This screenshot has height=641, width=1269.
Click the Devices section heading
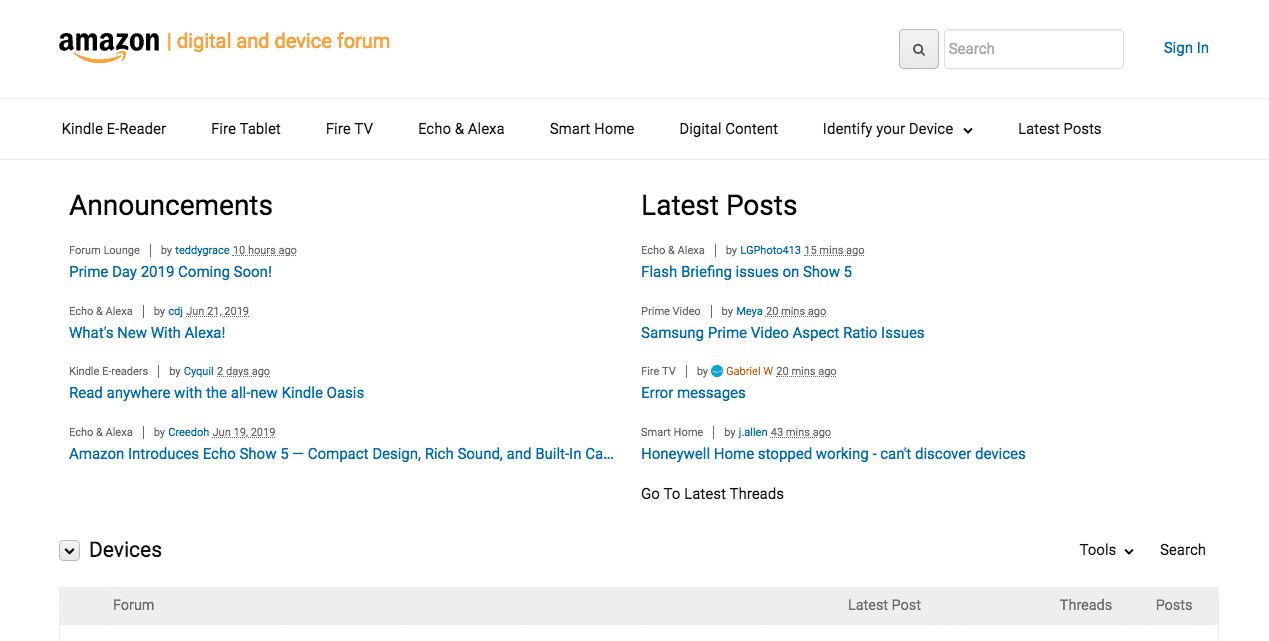[125, 550]
